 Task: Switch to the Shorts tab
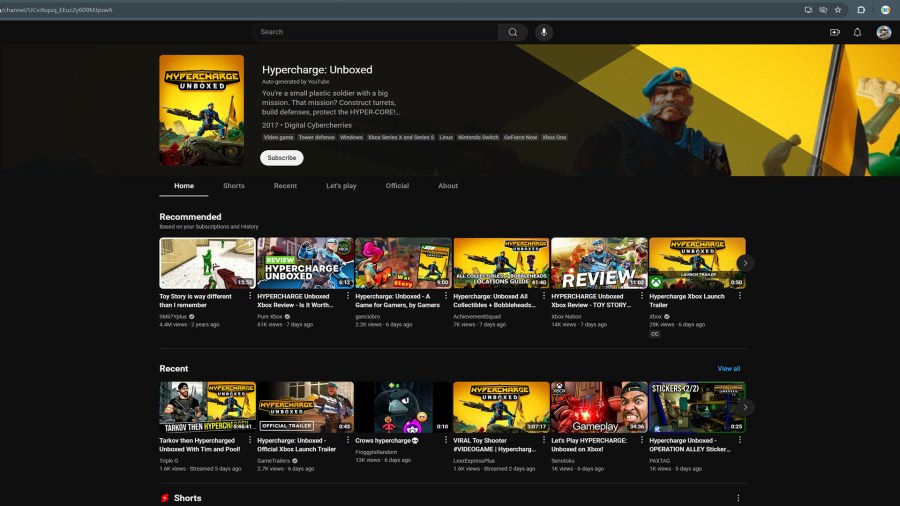pyautogui.click(x=234, y=186)
